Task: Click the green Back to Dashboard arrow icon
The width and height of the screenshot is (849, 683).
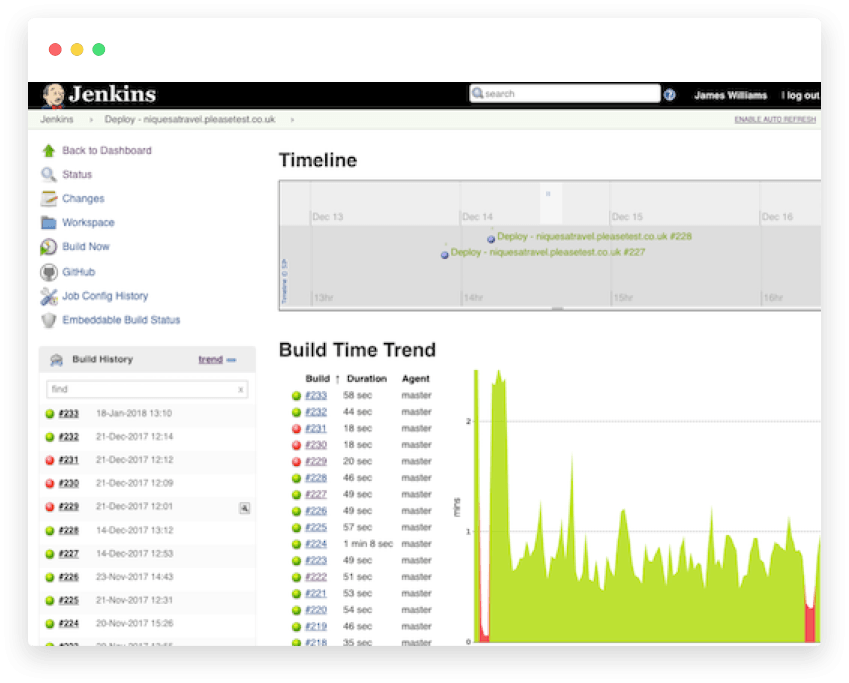Action: 49,151
